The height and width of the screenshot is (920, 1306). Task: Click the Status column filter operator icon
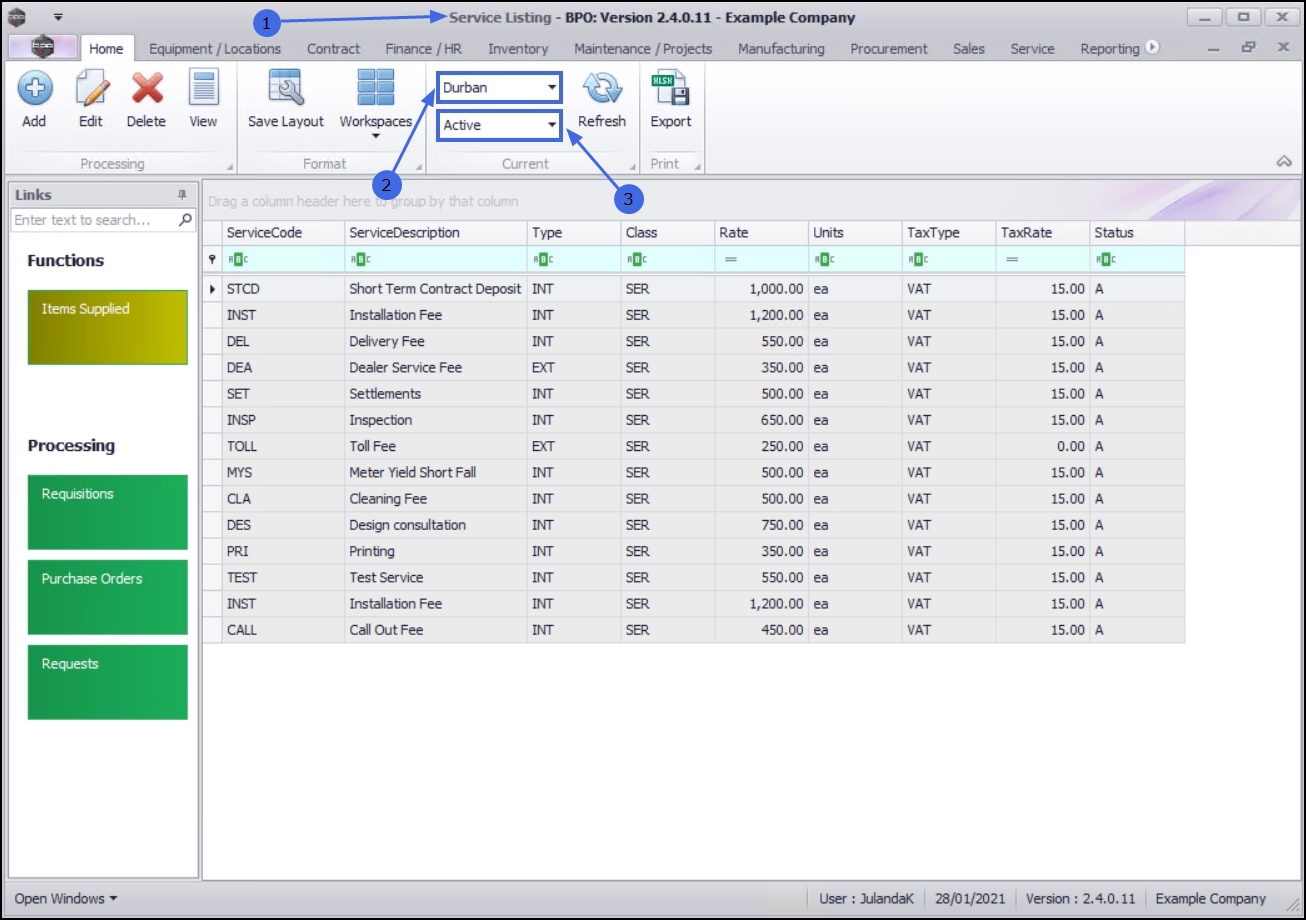(x=1104, y=259)
